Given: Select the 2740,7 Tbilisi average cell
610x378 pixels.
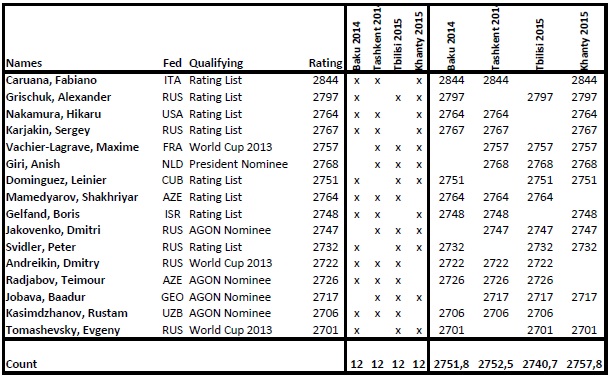Looking at the screenshot, I should (540, 364).
